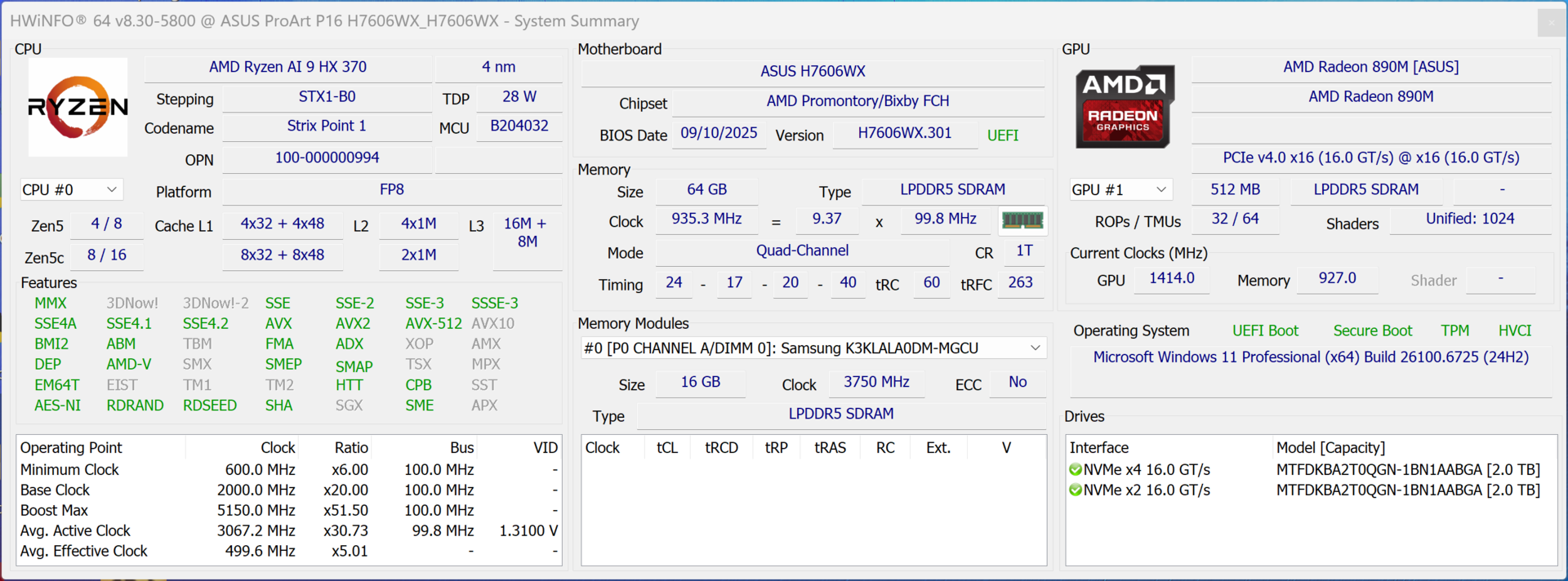Click the Operating Point column header
Image resolution: width=1568 pixels, height=581 pixels.
(x=72, y=448)
